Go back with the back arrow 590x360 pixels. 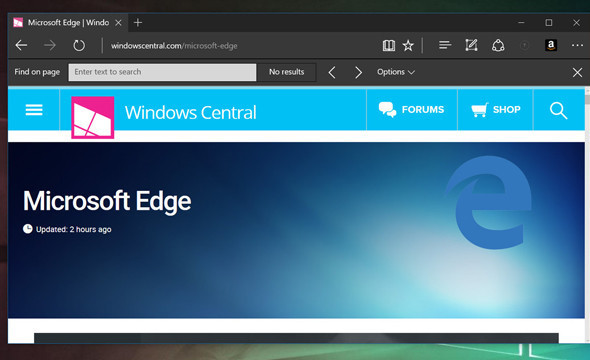pyautogui.click(x=21, y=46)
